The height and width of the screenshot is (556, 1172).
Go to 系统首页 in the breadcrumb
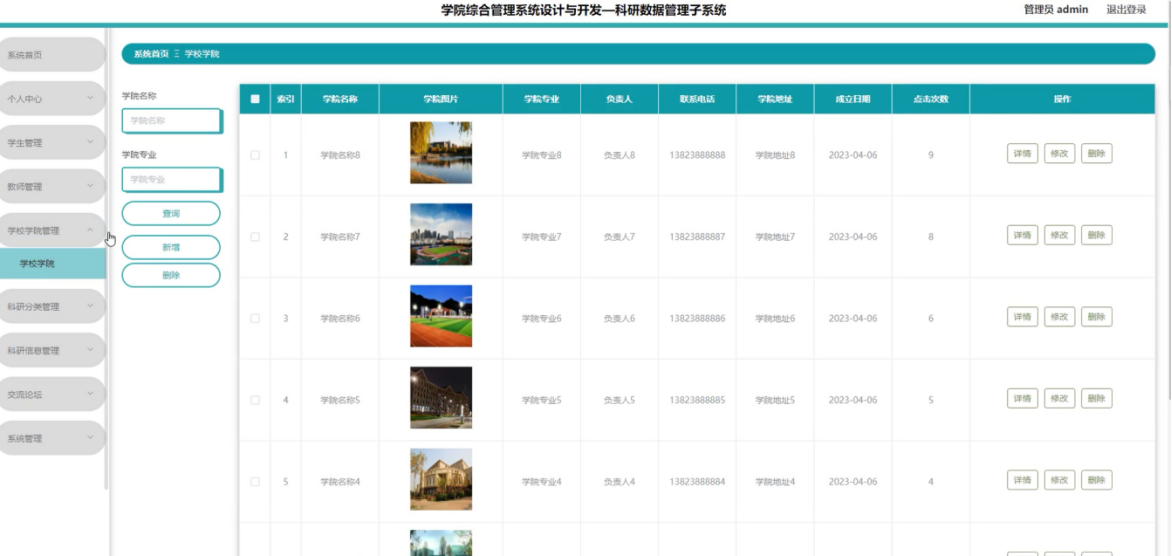tap(151, 54)
